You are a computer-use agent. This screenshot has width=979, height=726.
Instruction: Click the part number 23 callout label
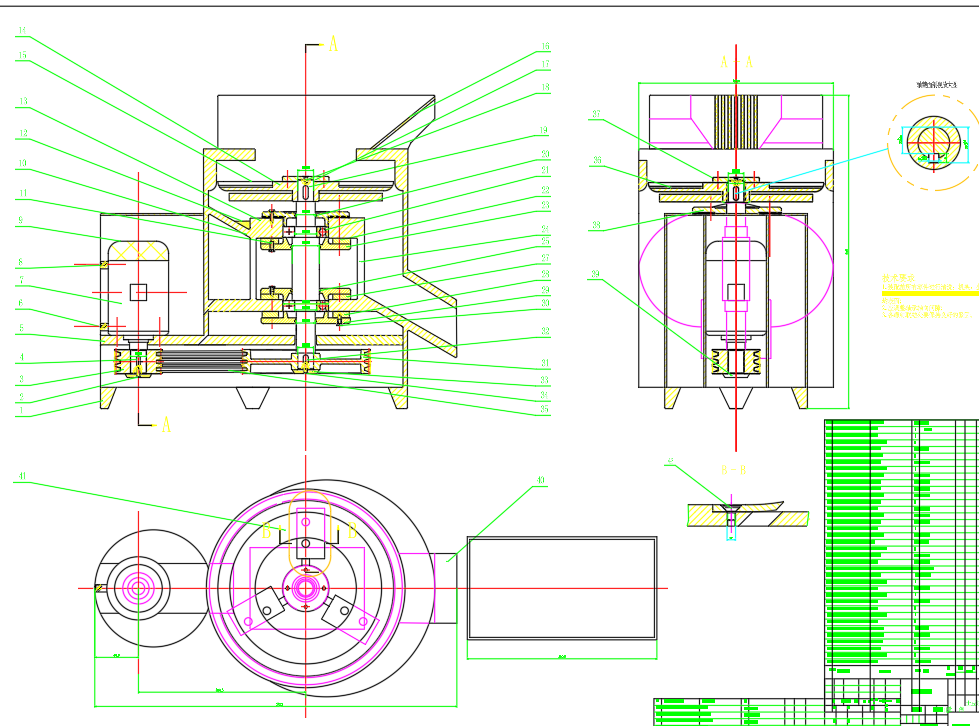[x=545, y=205]
